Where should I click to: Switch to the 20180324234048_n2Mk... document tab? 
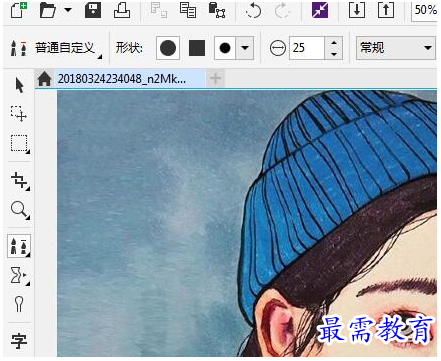pyautogui.click(x=122, y=79)
